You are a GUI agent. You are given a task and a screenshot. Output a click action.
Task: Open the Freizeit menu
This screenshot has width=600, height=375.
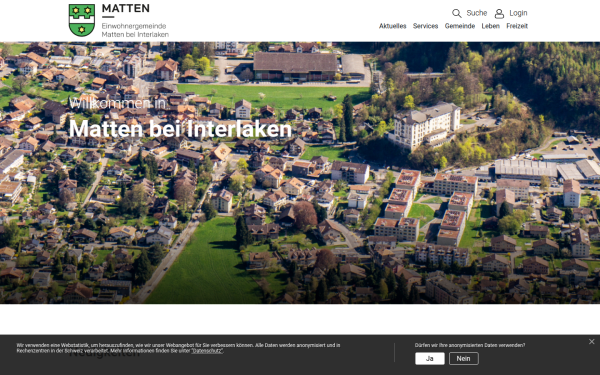[517, 26]
